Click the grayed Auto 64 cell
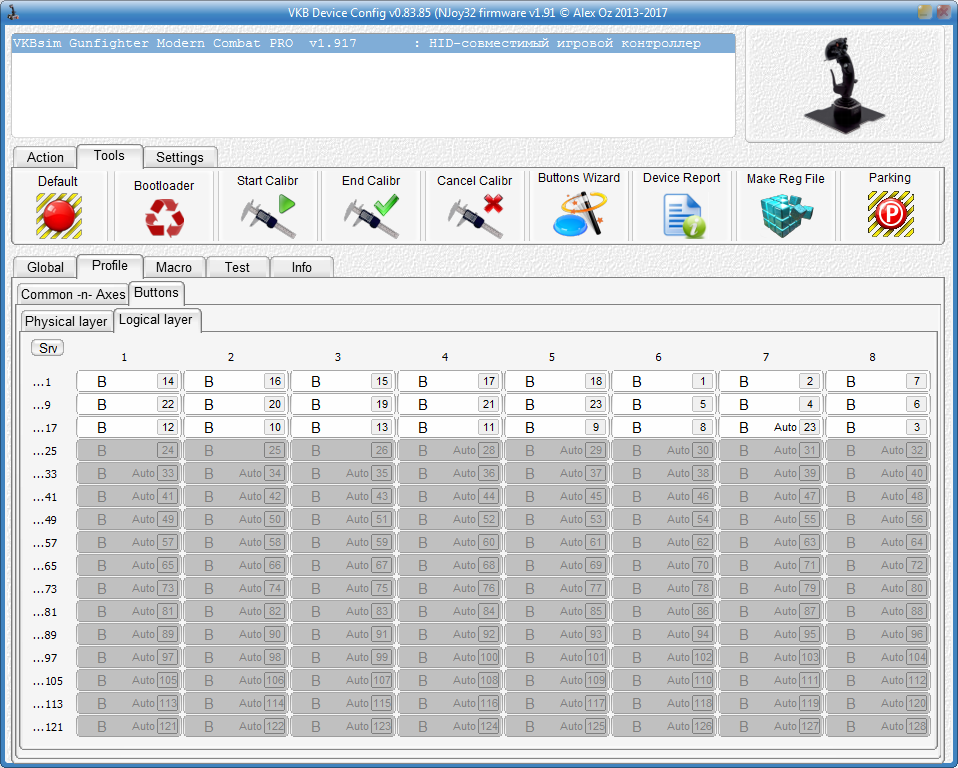The image size is (958, 768). [x=877, y=543]
